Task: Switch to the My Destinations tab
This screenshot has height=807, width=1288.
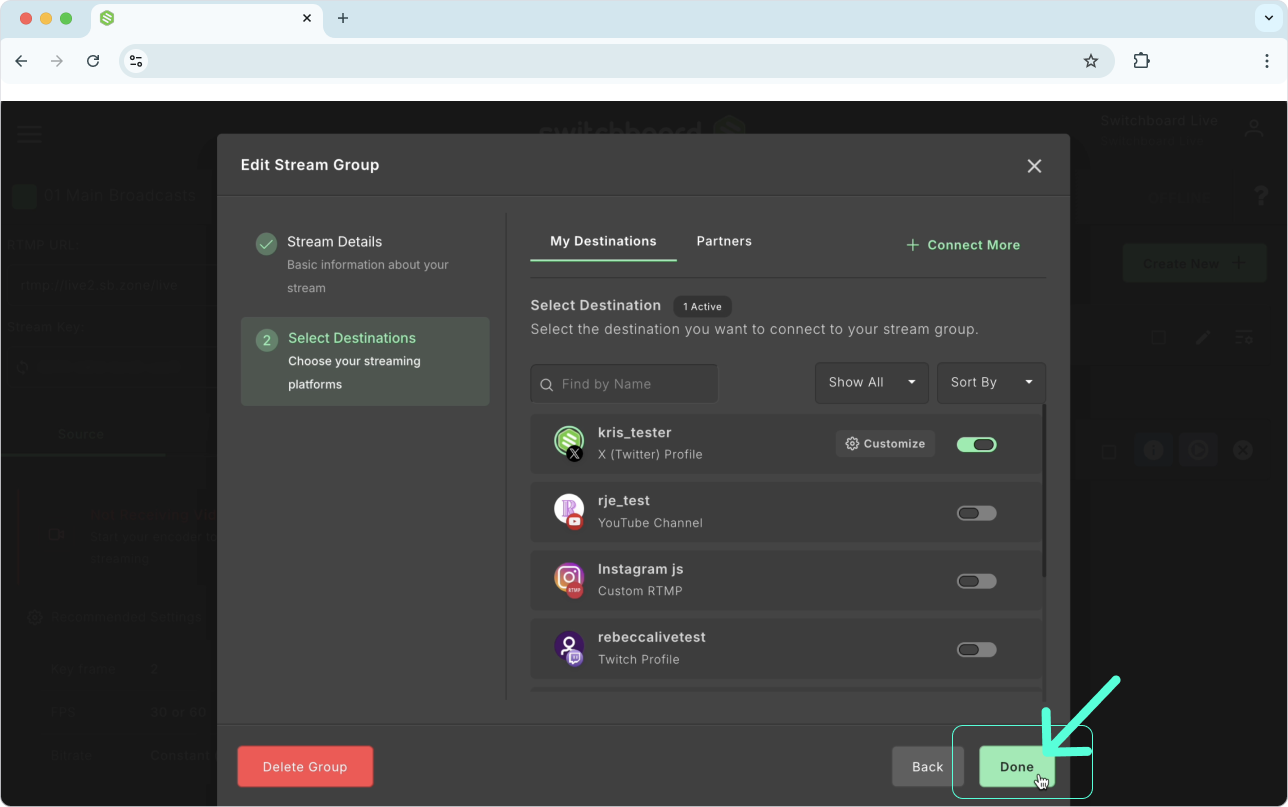Action: [603, 241]
